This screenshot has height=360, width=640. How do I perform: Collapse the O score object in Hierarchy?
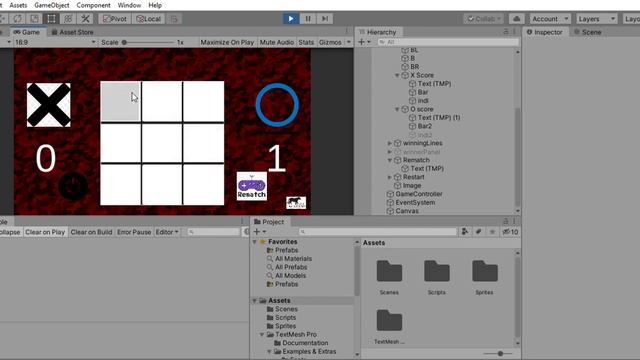tap(397, 109)
